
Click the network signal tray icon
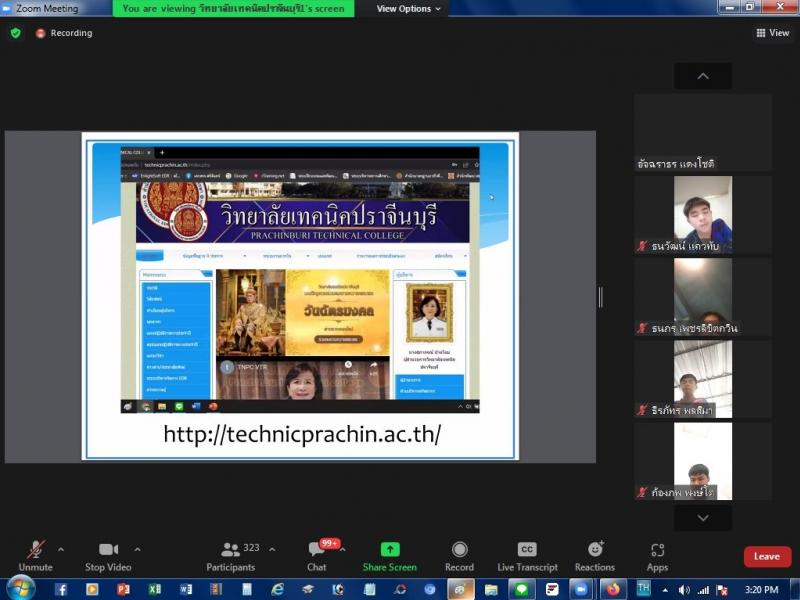704,590
